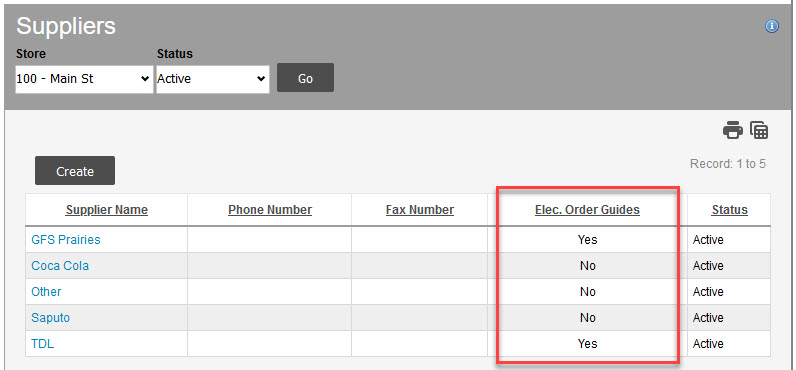Click the printer icon
Image resolution: width=796 pixels, height=370 pixels.
733,130
